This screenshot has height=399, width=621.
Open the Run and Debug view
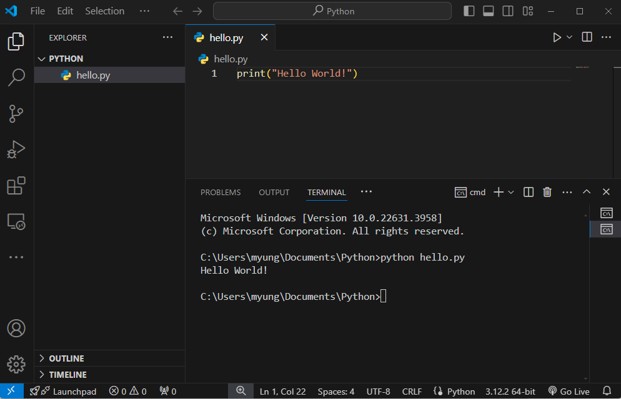(16, 149)
